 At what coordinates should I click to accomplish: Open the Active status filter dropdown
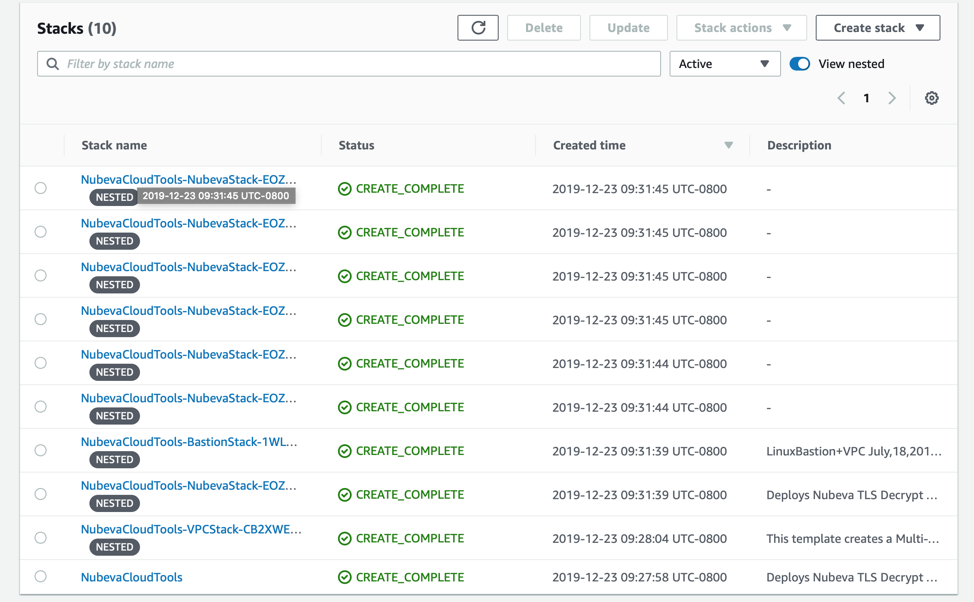tap(724, 64)
